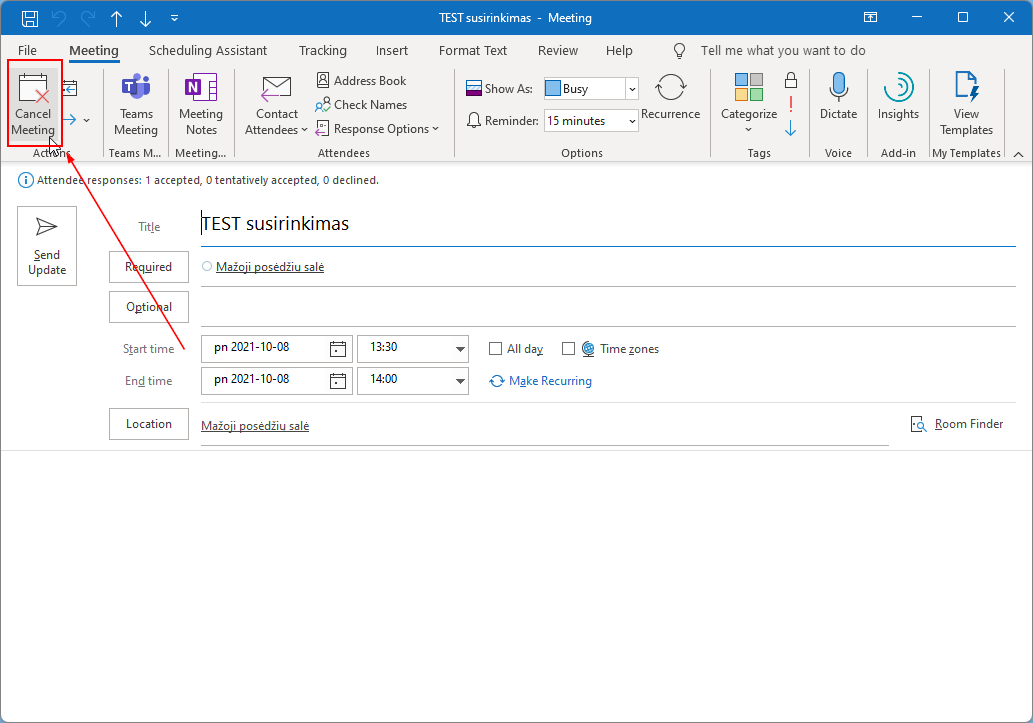Switch to the Scheduling Assistant tab

pyautogui.click(x=208, y=50)
